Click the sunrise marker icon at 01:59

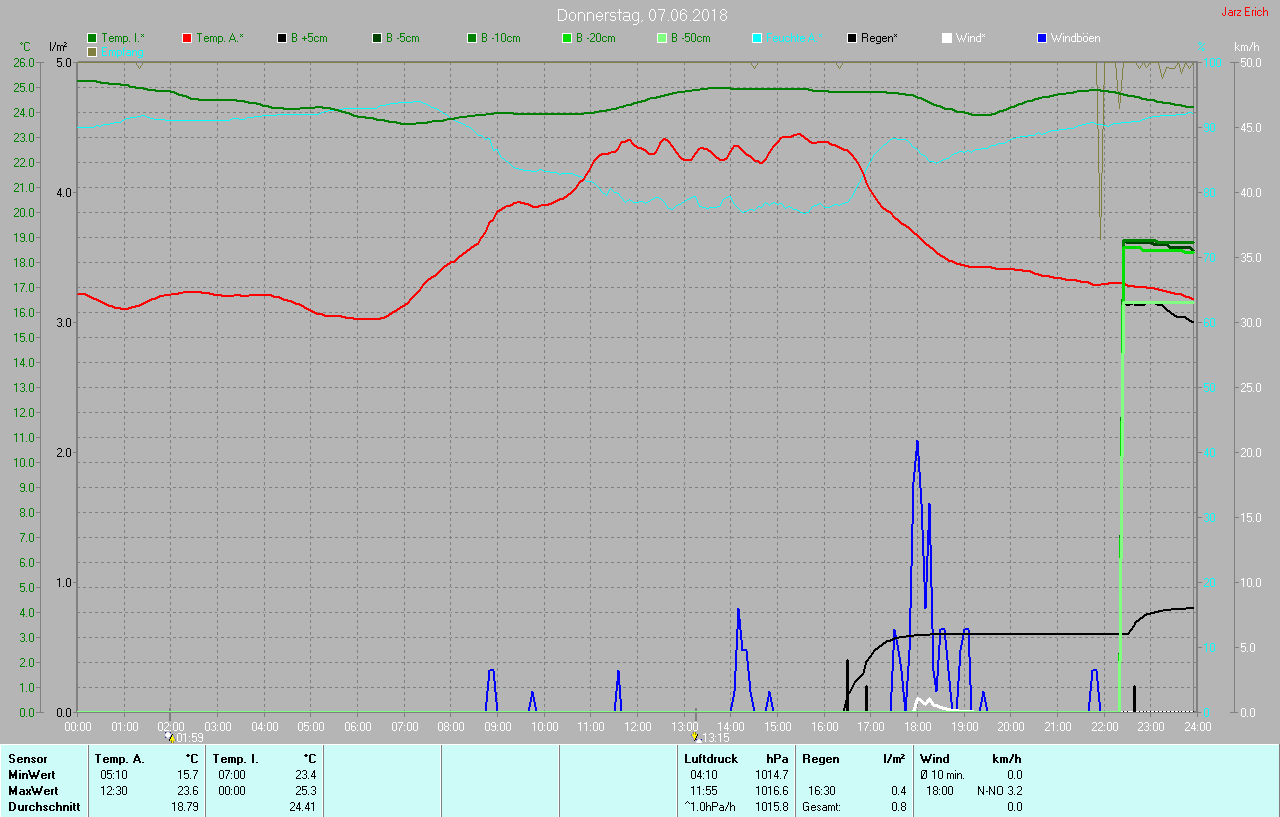point(169,737)
